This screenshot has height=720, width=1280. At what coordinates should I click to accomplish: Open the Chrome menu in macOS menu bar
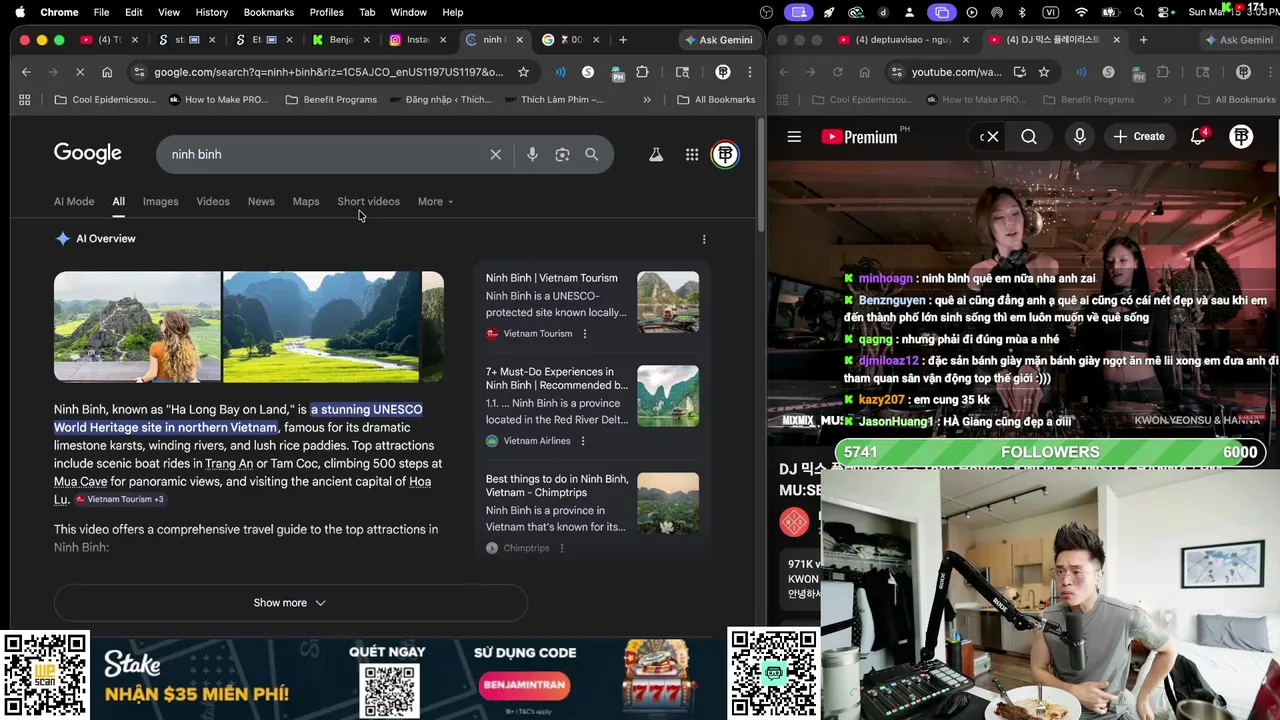59,12
